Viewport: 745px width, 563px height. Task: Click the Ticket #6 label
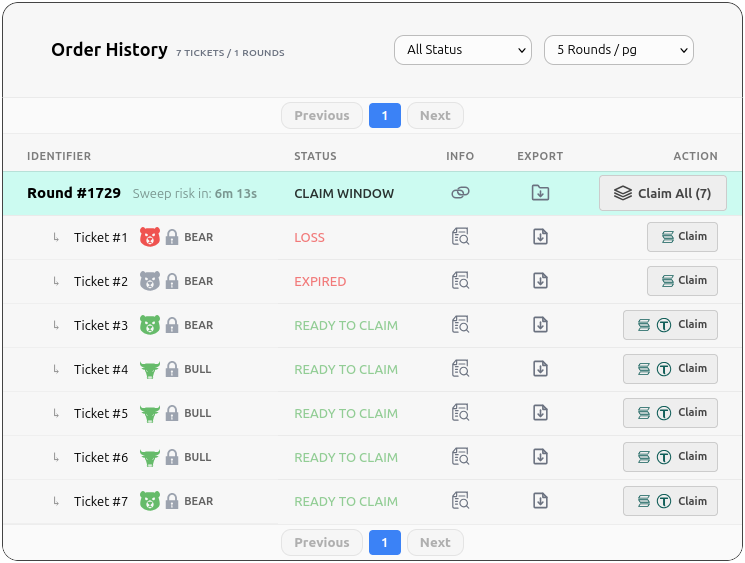(x=101, y=457)
